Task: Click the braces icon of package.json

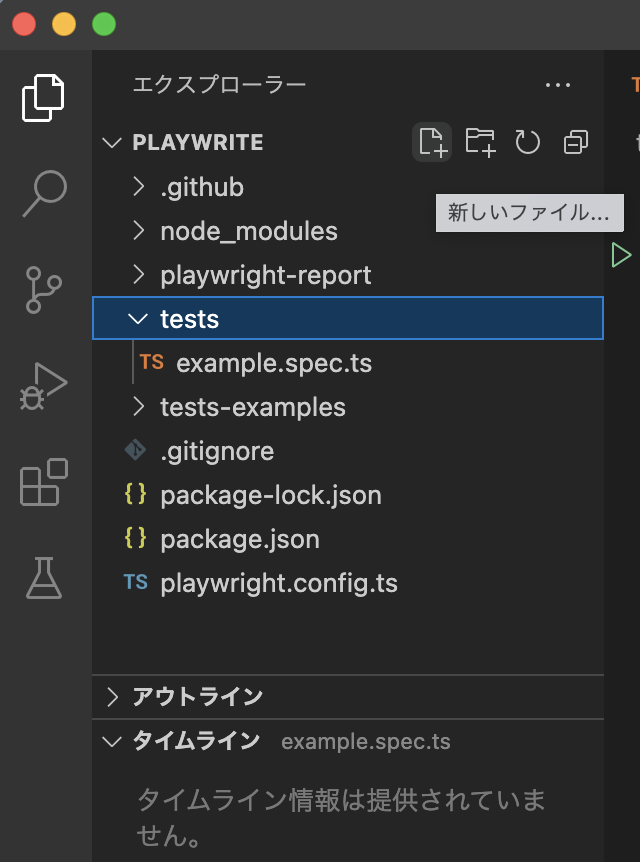Action: click(135, 538)
